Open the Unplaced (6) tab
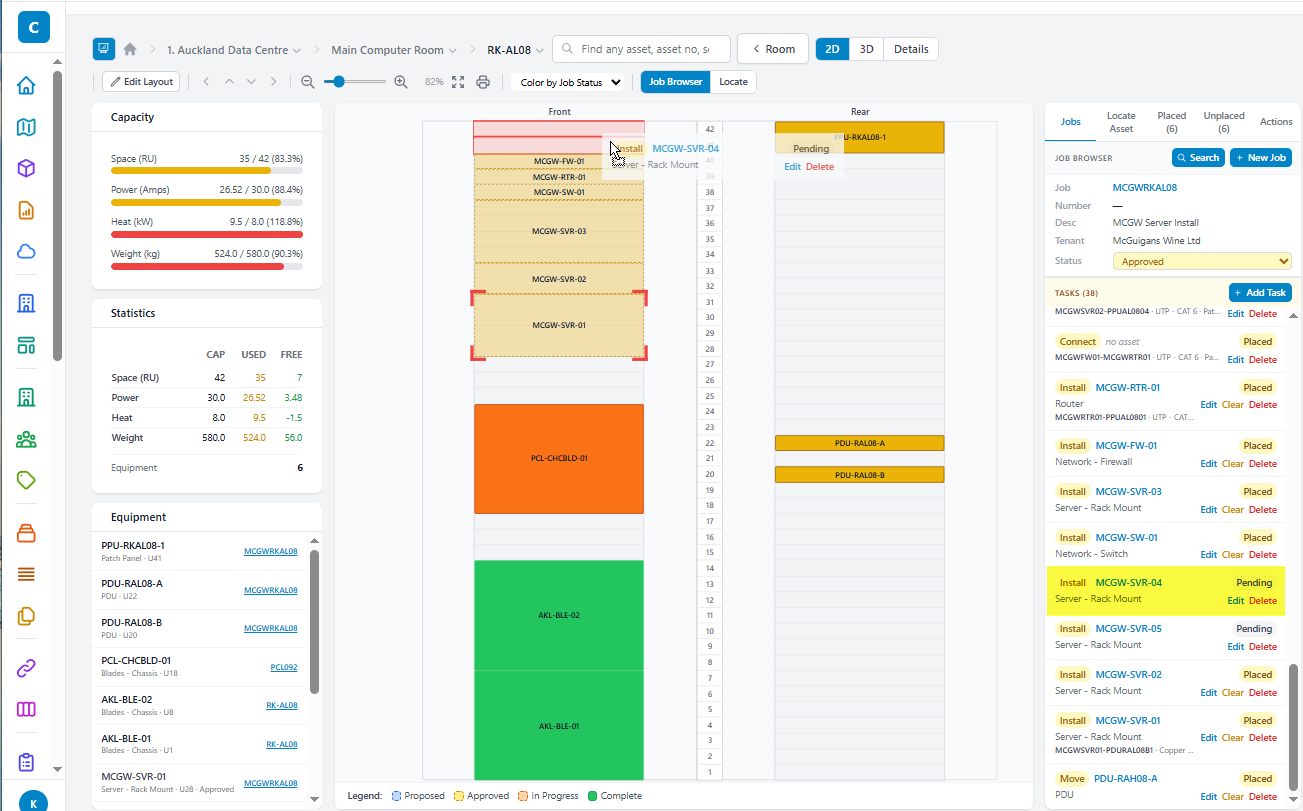This screenshot has width=1303, height=811. click(x=1223, y=122)
